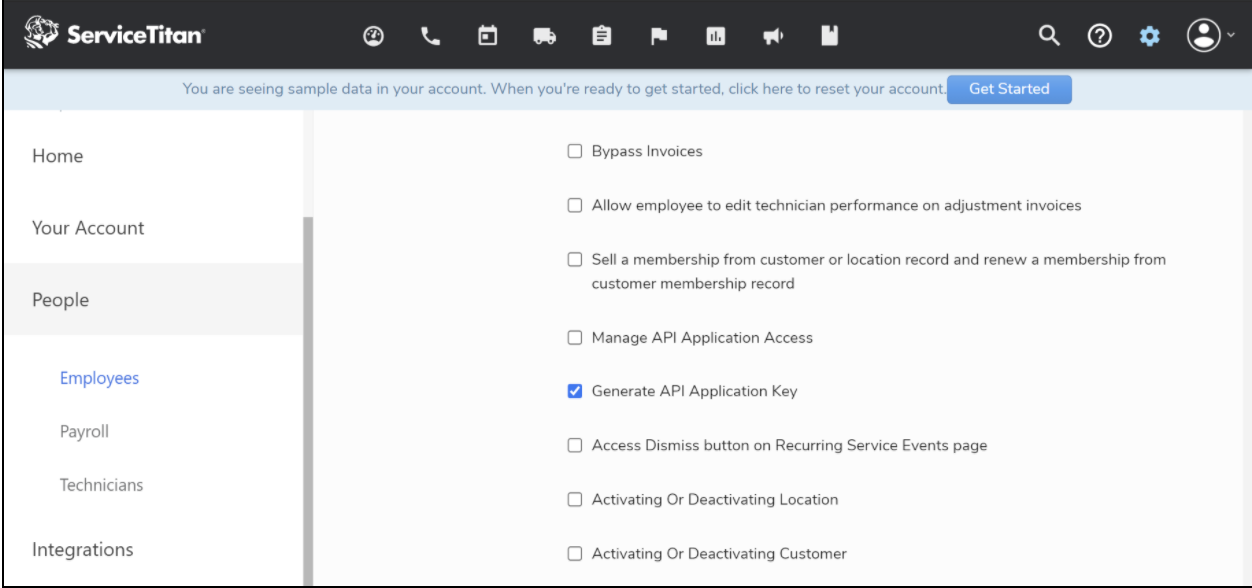Click the Get Started button
The image size is (1252, 588).
[1009, 89]
